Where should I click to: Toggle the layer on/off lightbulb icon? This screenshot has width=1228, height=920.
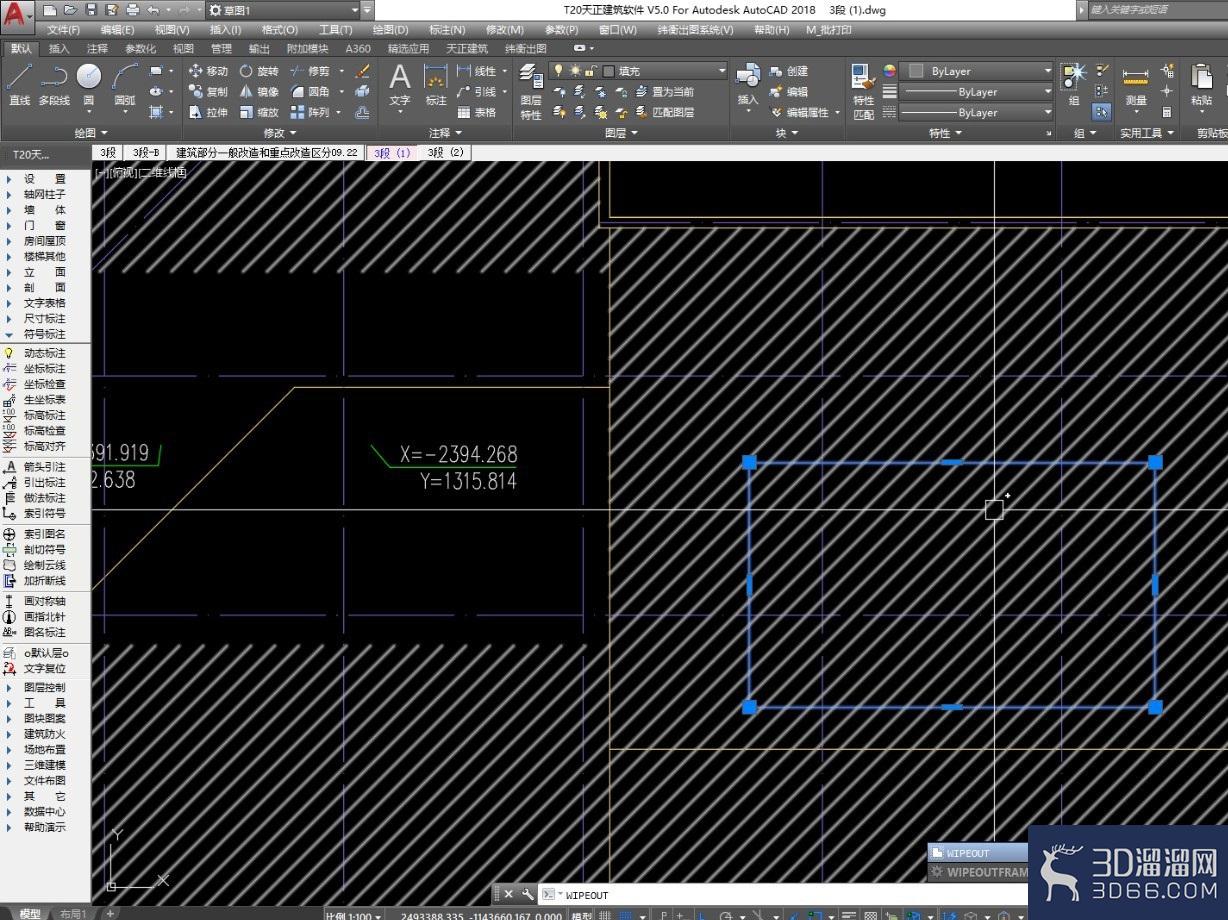coord(559,70)
